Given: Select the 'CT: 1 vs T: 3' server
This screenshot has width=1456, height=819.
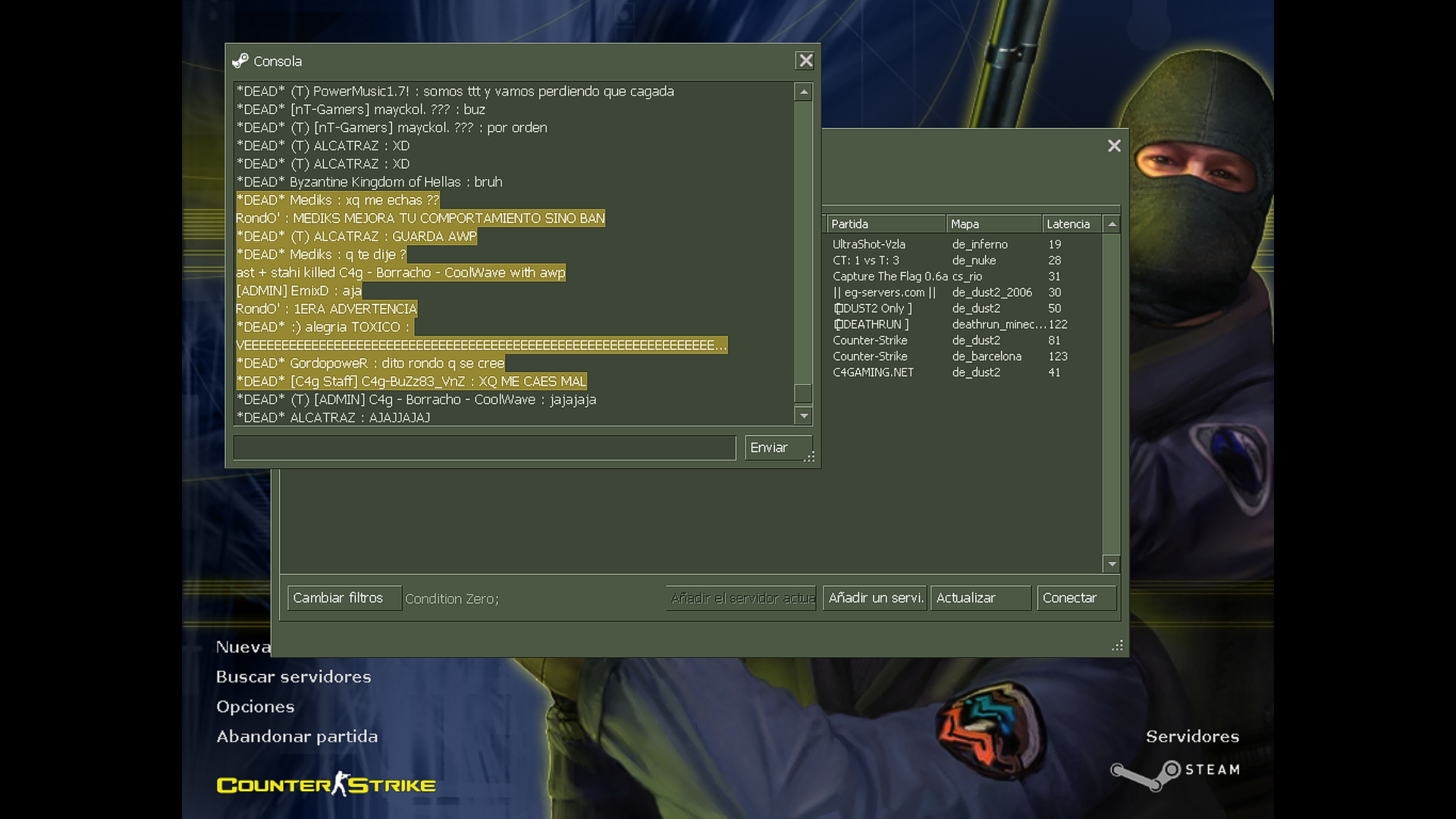Looking at the screenshot, I should (963, 260).
